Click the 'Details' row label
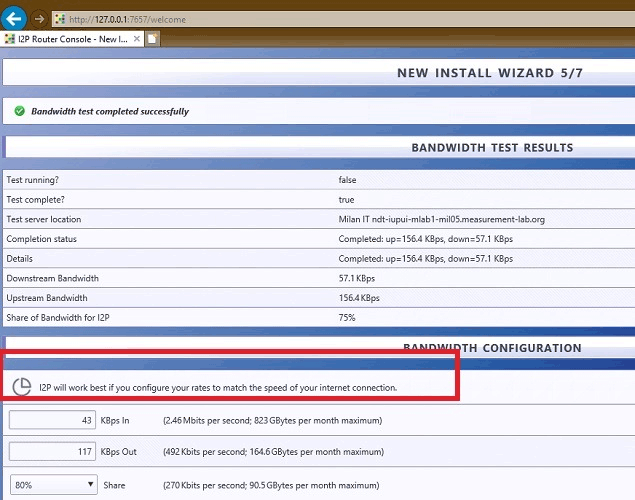 pos(19,259)
